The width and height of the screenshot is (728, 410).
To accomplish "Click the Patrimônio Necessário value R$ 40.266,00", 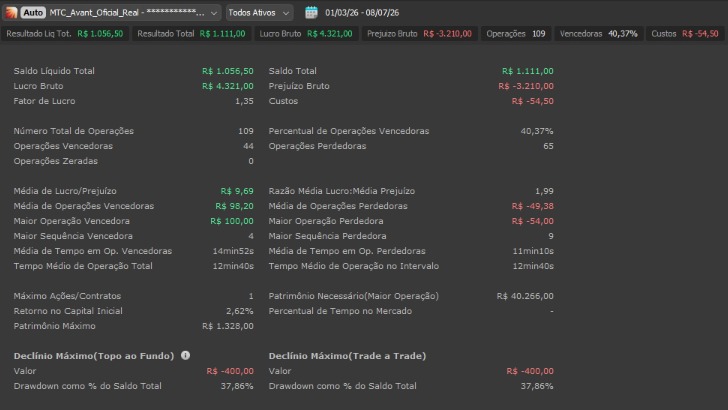I will (525, 296).
